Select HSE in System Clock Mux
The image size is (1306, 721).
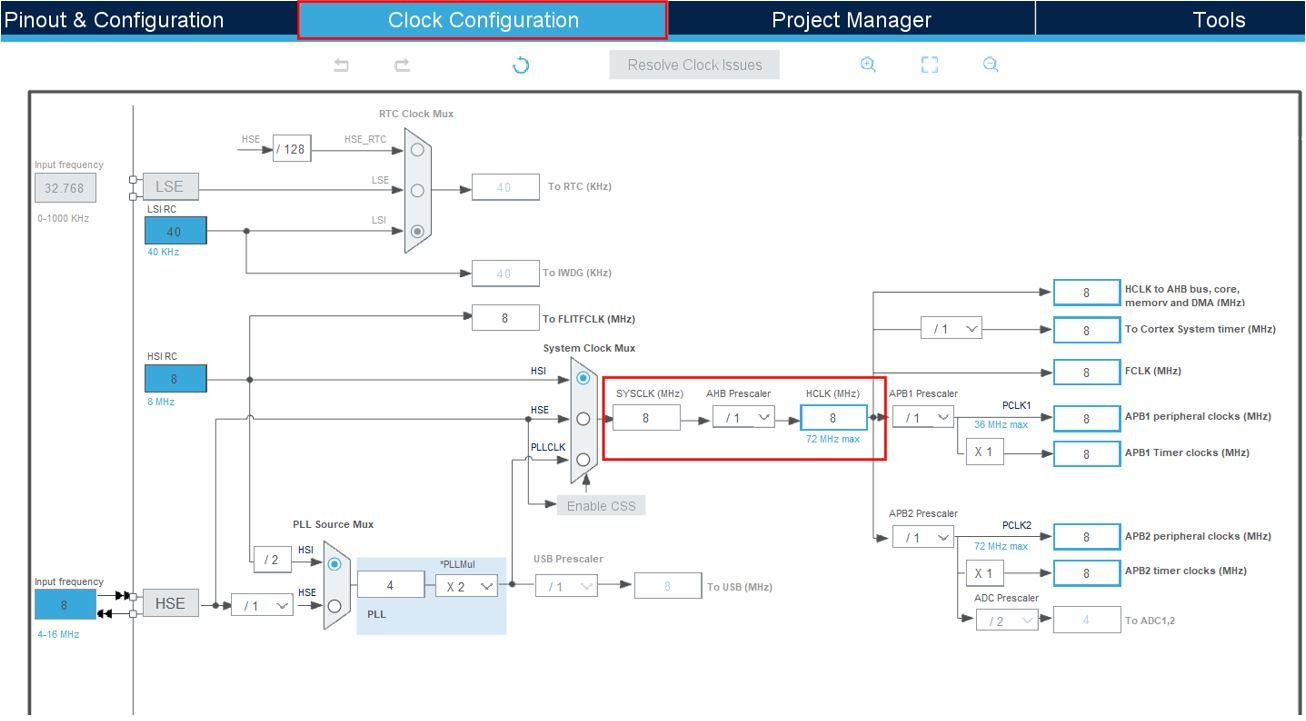point(583,419)
